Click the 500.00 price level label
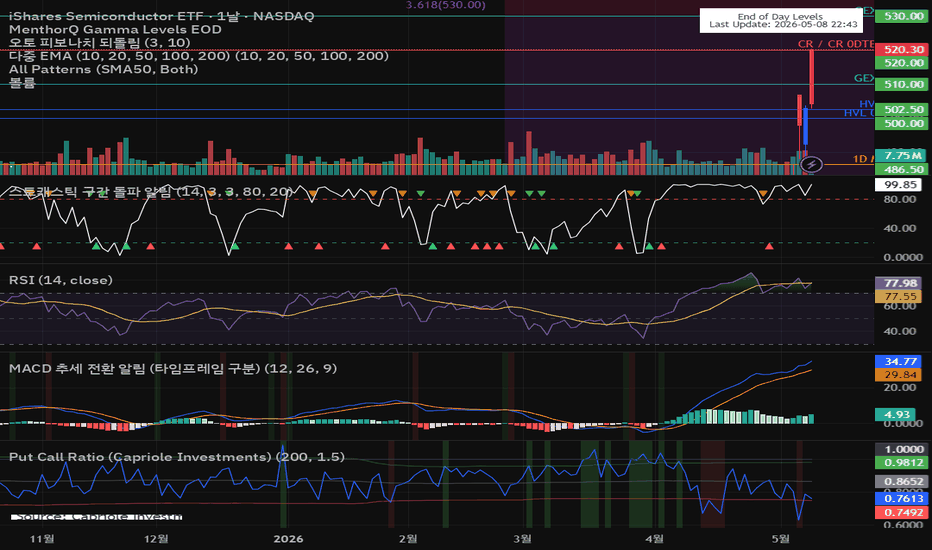This screenshot has width=932, height=550. pyautogui.click(x=903, y=124)
